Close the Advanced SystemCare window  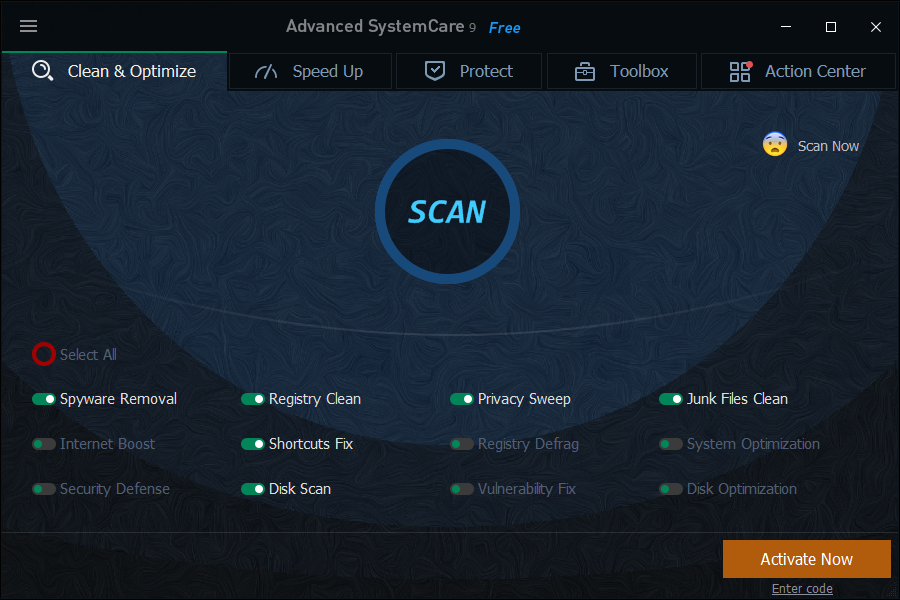(x=875, y=27)
